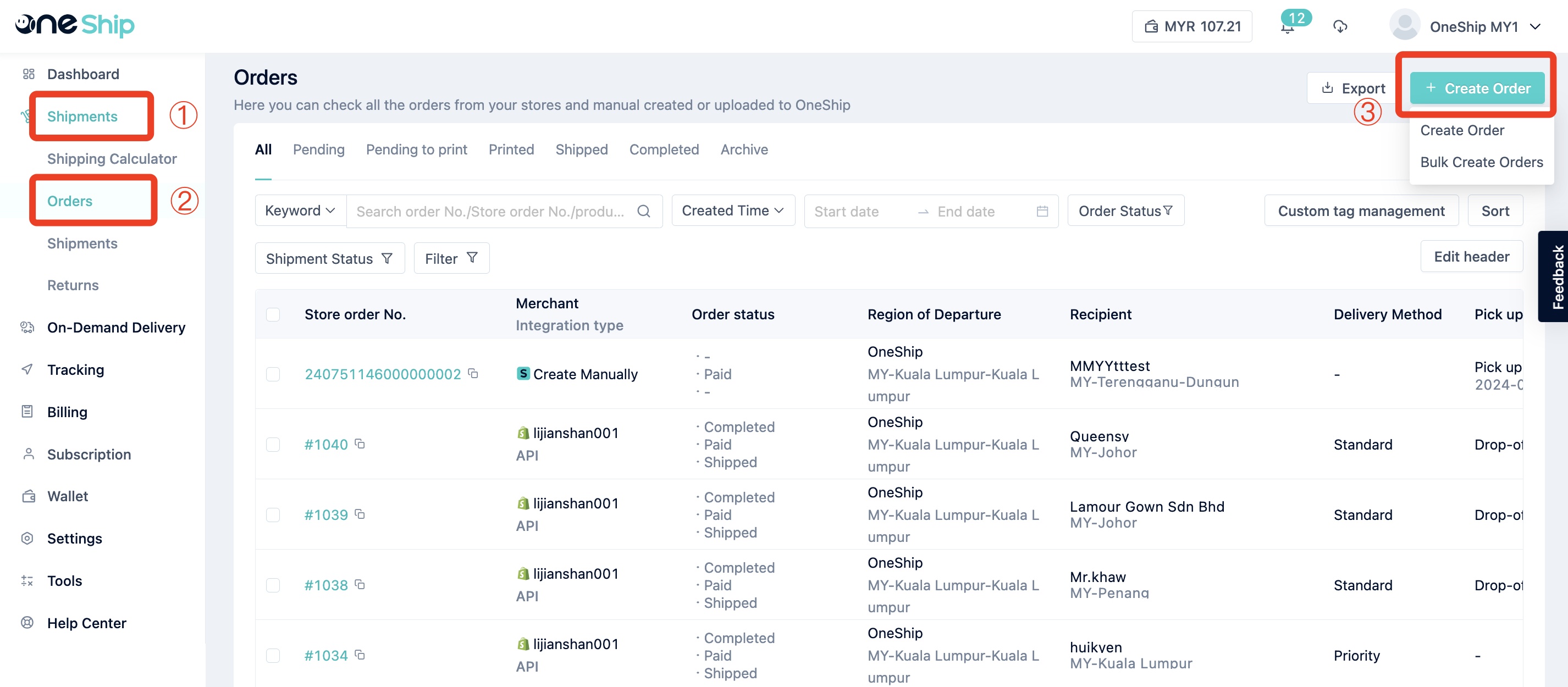The height and width of the screenshot is (687, 1568).
Task: Click the teal Create Order button
Action: pyautogui.click(x=1477, y=88)
